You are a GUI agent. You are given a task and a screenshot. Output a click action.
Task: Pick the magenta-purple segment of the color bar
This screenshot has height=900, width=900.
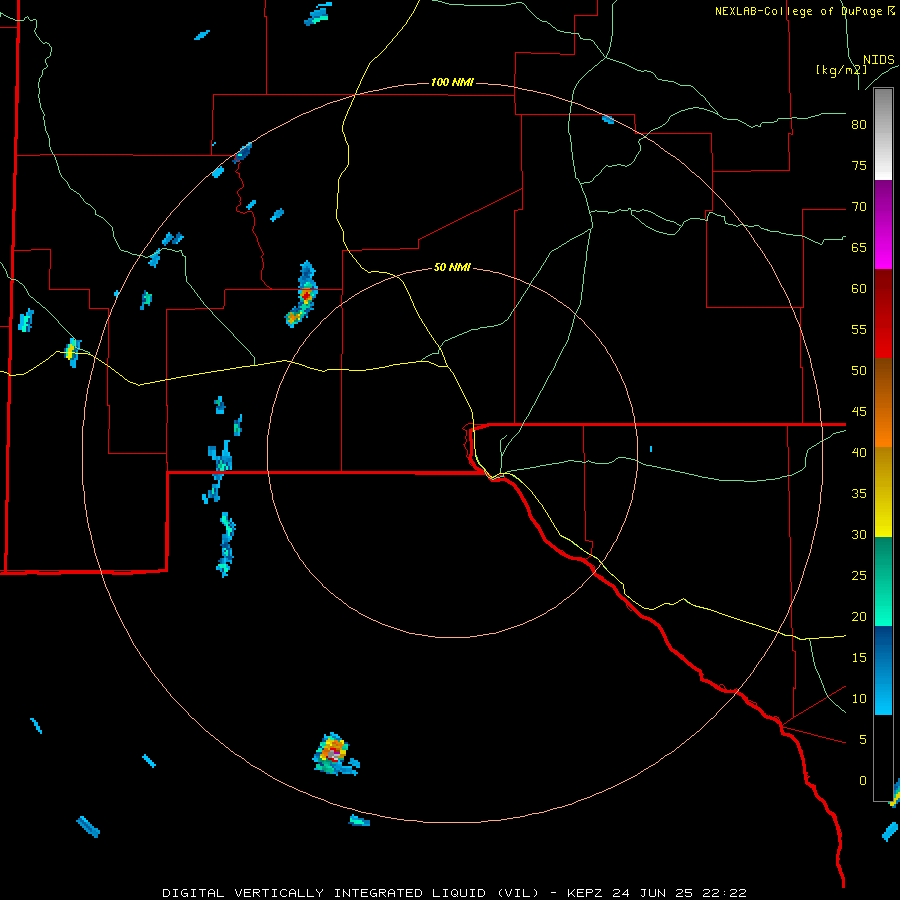(883, 224)
